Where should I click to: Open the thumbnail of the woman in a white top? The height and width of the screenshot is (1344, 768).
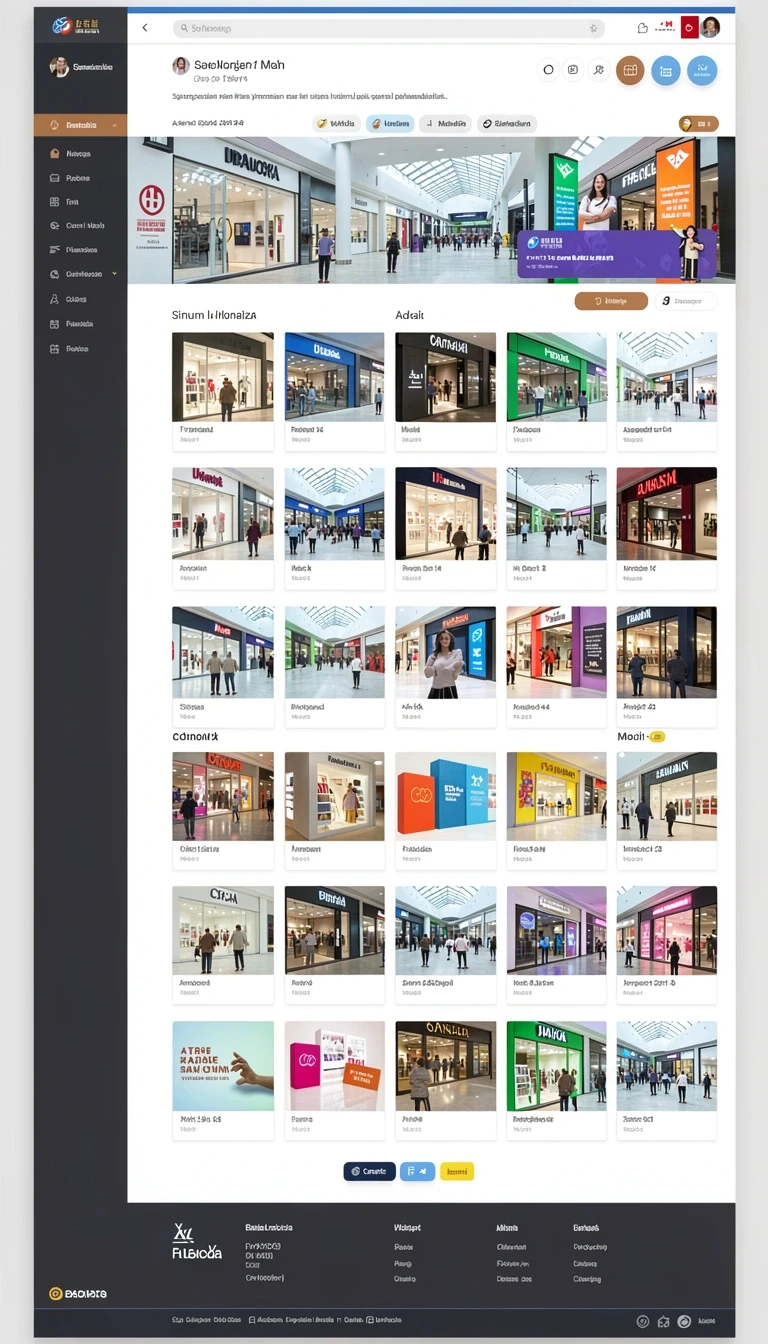coord(445,652)
